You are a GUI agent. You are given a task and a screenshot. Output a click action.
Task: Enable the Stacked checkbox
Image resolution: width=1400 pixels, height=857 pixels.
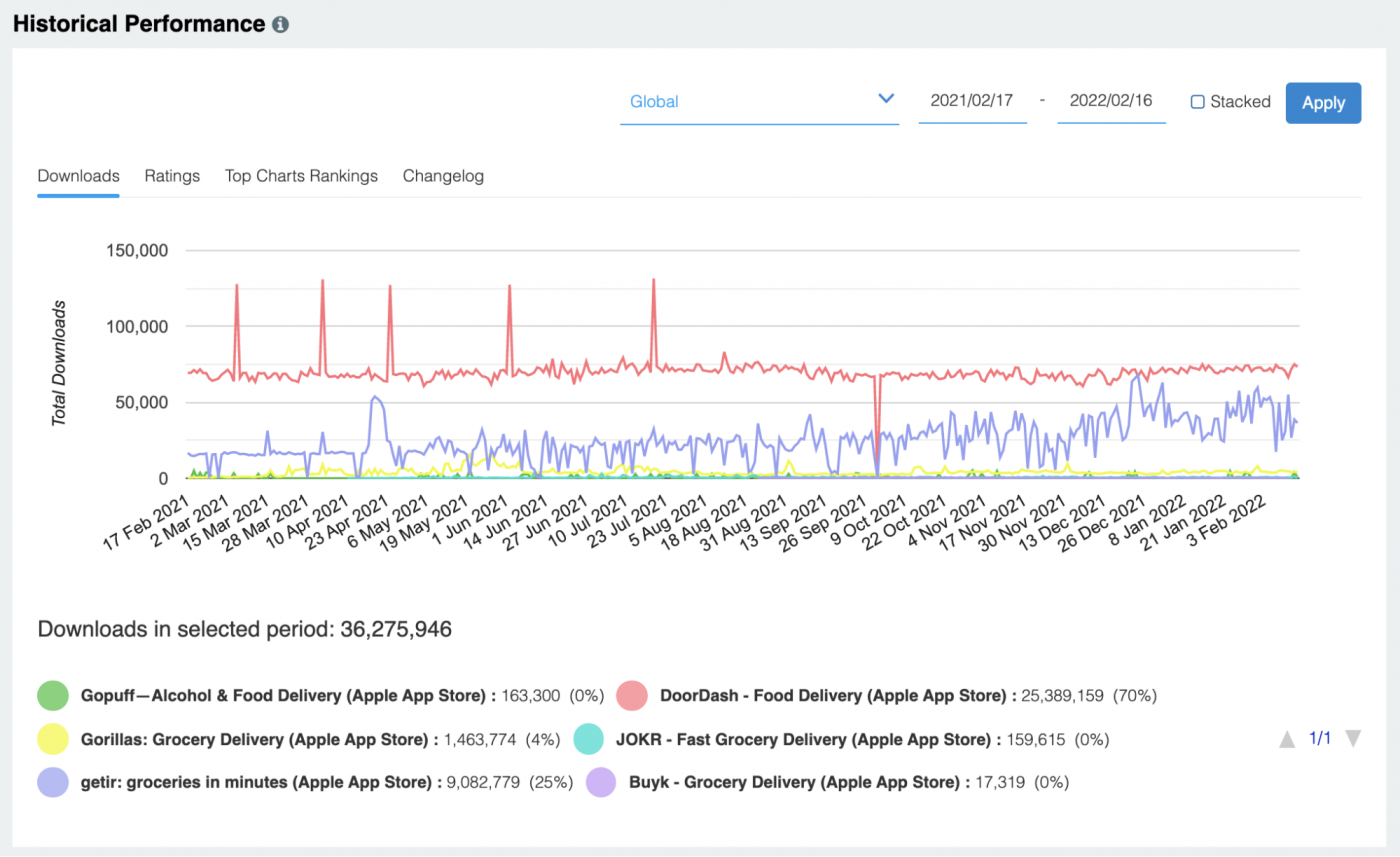pyautogui.click(x=1198, y=102)
